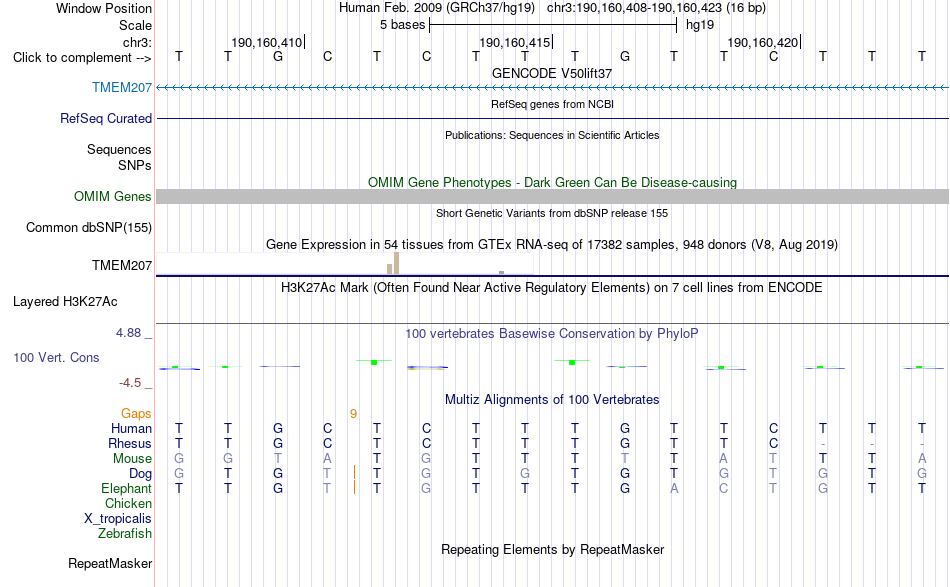Click the 190,160,410 ruler position
The width and height of the screenshot is (950, 587).
tap(267, 42)
